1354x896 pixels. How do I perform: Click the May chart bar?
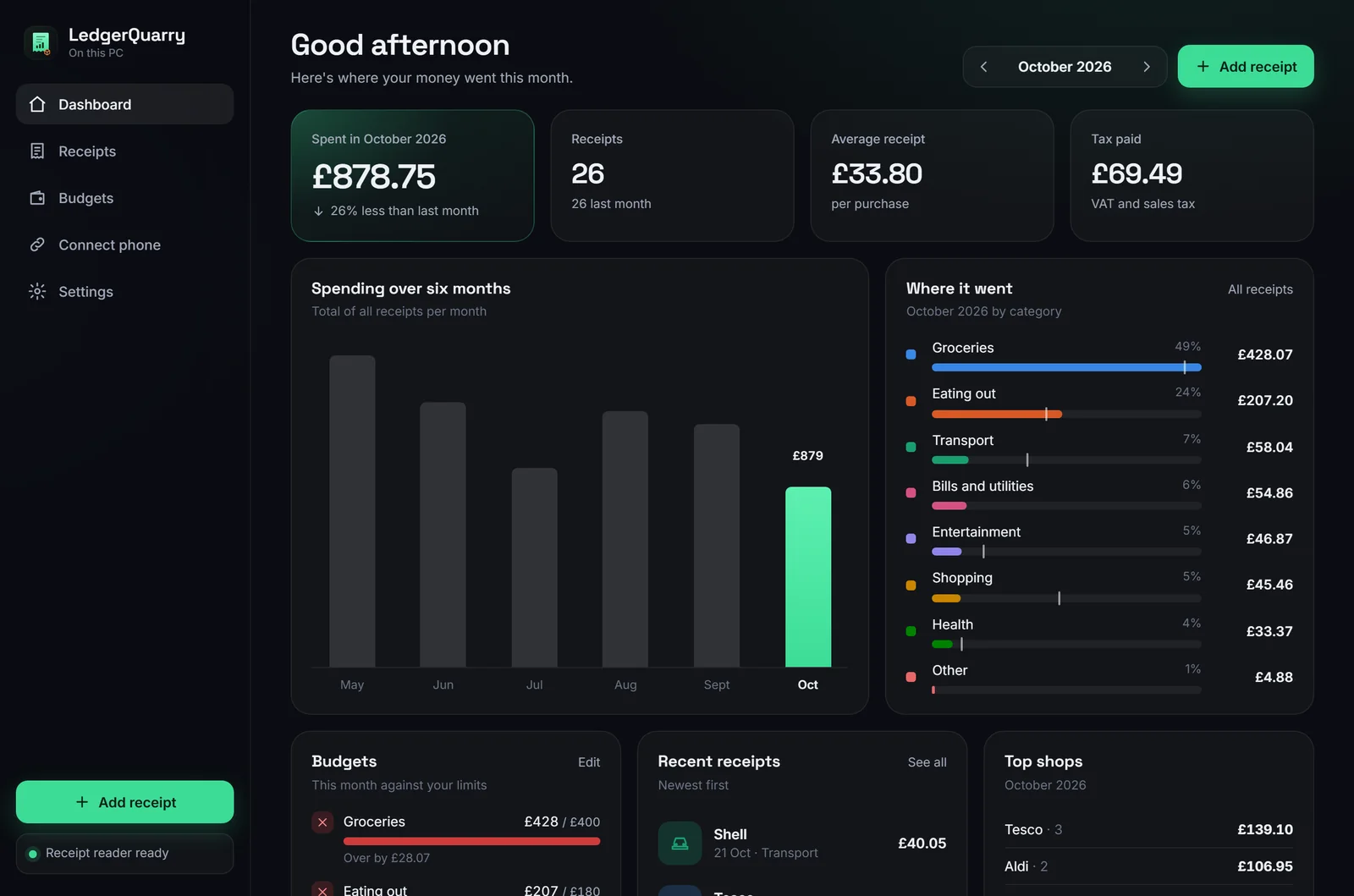point(352,511)
